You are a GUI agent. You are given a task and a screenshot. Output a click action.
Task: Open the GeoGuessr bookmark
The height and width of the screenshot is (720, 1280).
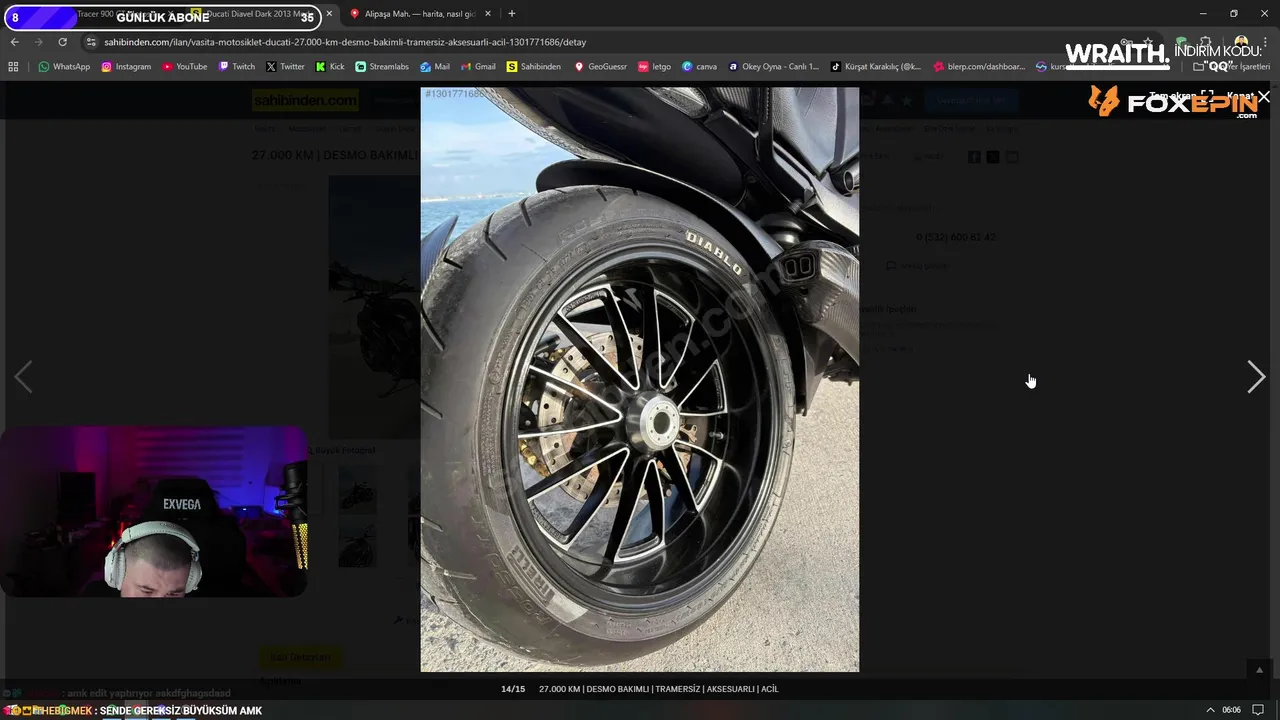(x=600, y=66)
